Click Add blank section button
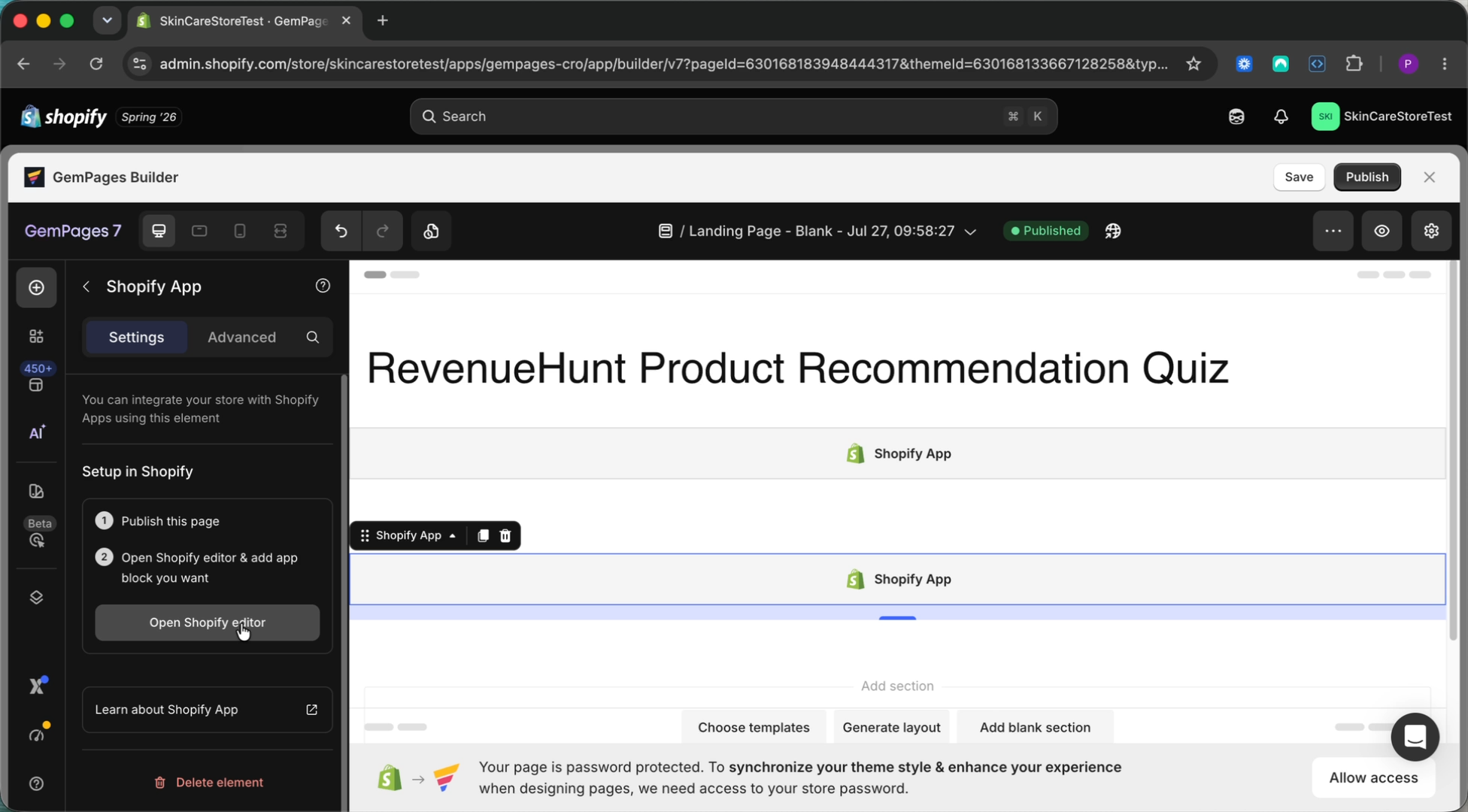 coord(1035,727)
